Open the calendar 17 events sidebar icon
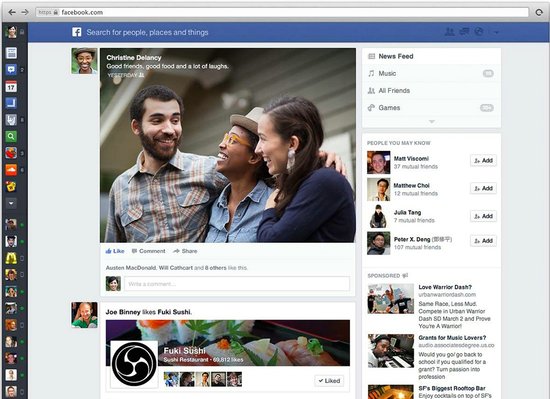 (11, 86)
